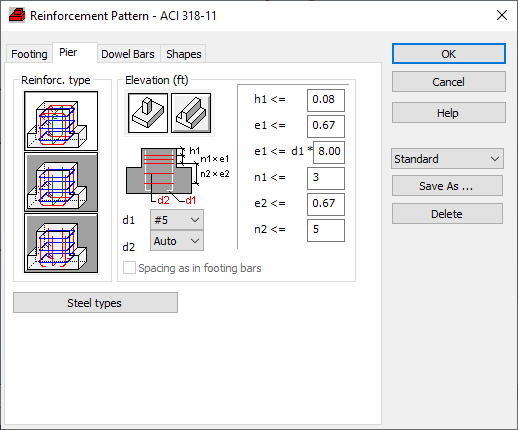The image size is (518, 430).
Task: Switch to the Footing tab
Action: click(29, 54)
